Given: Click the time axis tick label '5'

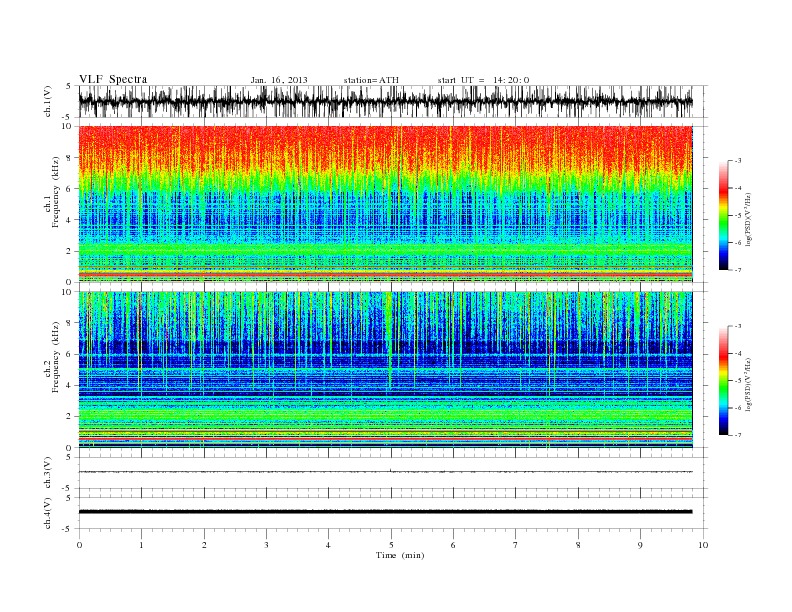Looking at the screenshot, I should click(391, 545).
